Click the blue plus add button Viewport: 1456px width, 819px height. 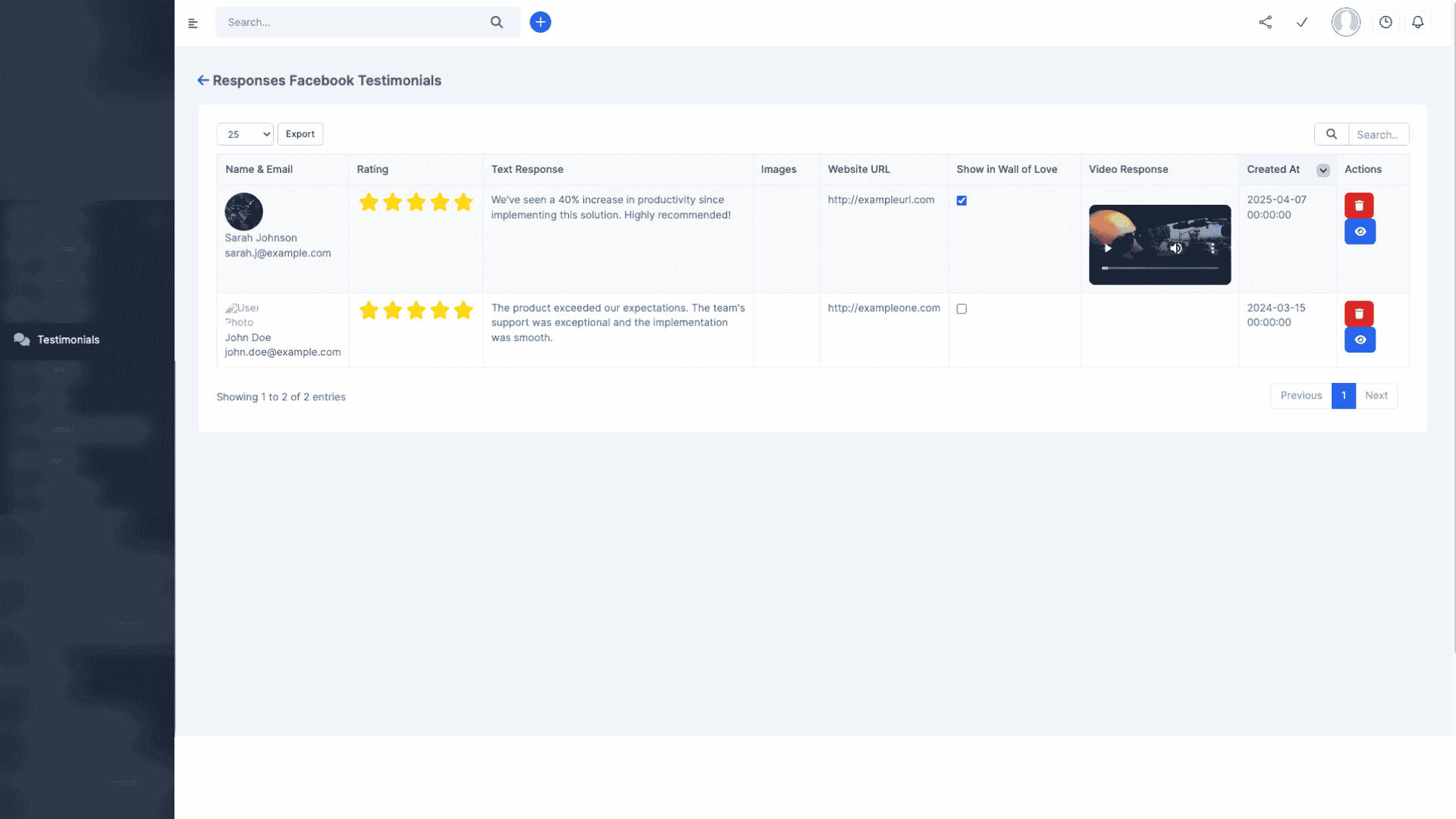[x=540, y=22]
